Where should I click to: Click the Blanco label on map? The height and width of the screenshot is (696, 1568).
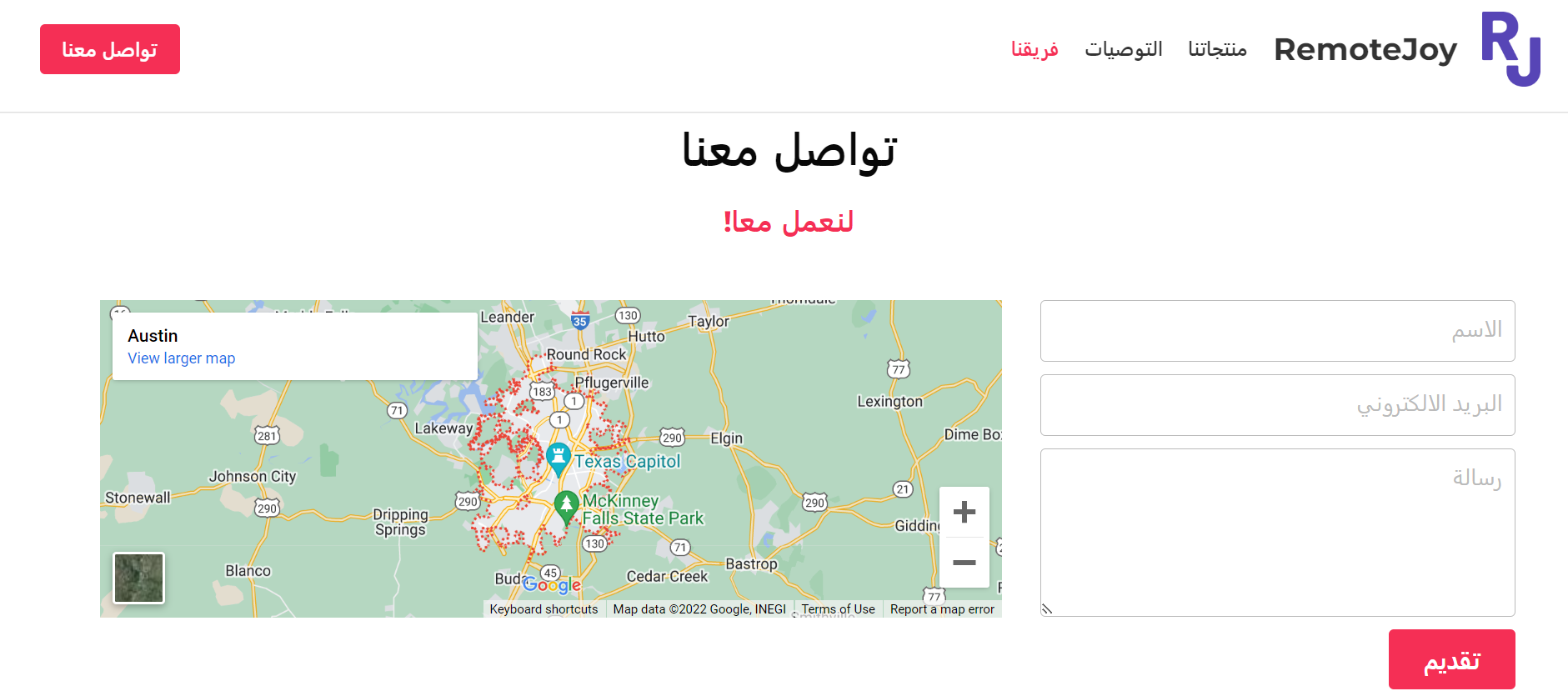pos(248,571)
